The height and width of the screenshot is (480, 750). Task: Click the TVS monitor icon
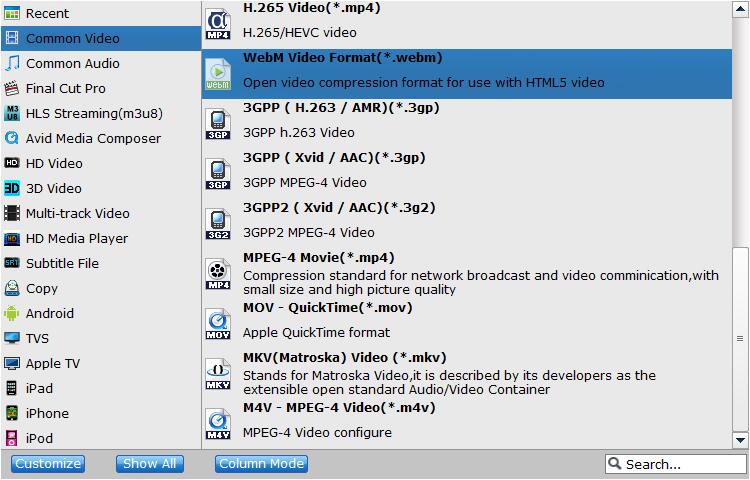click(11, 338)
